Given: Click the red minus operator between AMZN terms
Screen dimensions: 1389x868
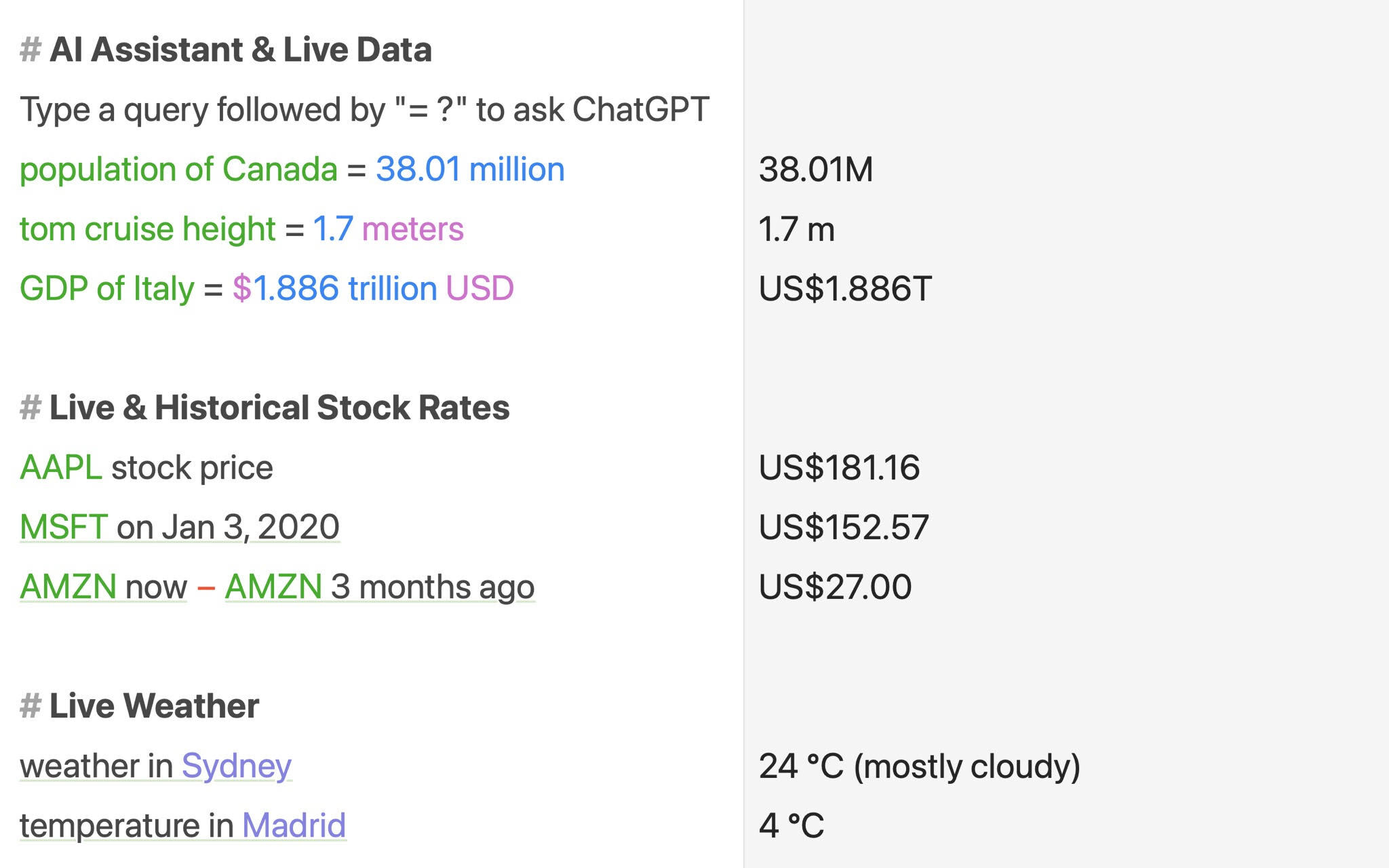Looking at the screenshot, I should (206, 587).
